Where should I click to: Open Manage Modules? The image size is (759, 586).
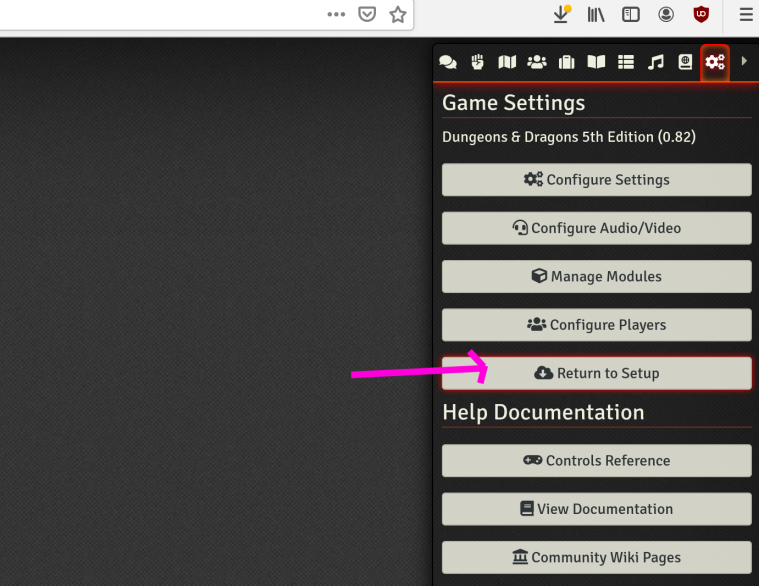596,276
